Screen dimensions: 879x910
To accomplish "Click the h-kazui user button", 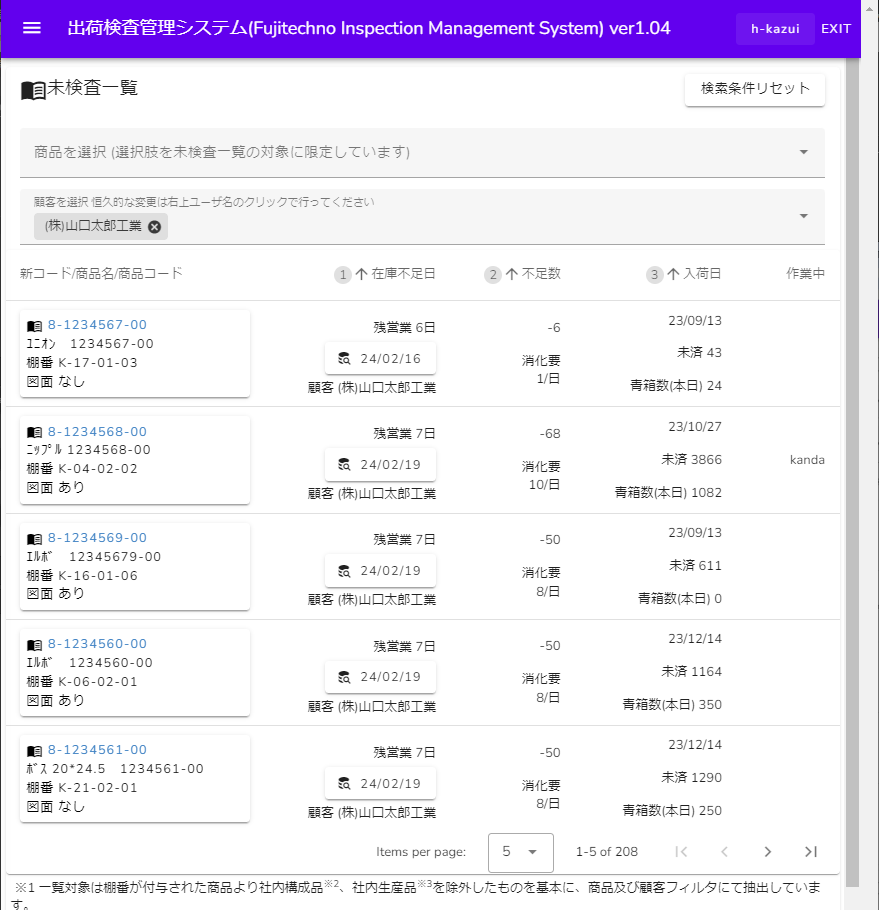I will (775, 29).
